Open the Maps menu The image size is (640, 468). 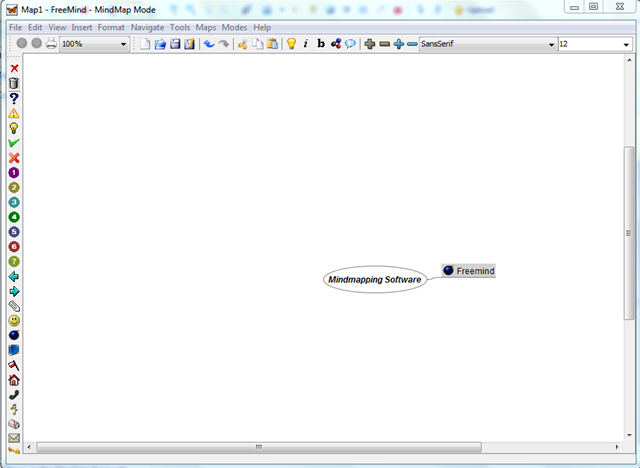pyautogui.click(x=206, y=27)
